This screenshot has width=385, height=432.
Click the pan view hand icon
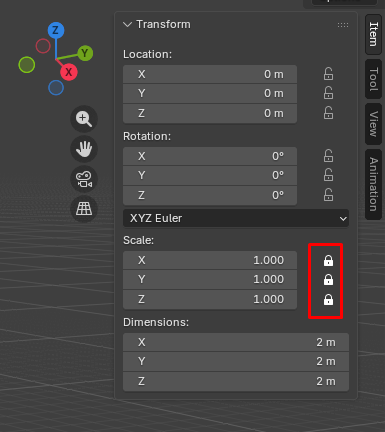tap(84, 149)
